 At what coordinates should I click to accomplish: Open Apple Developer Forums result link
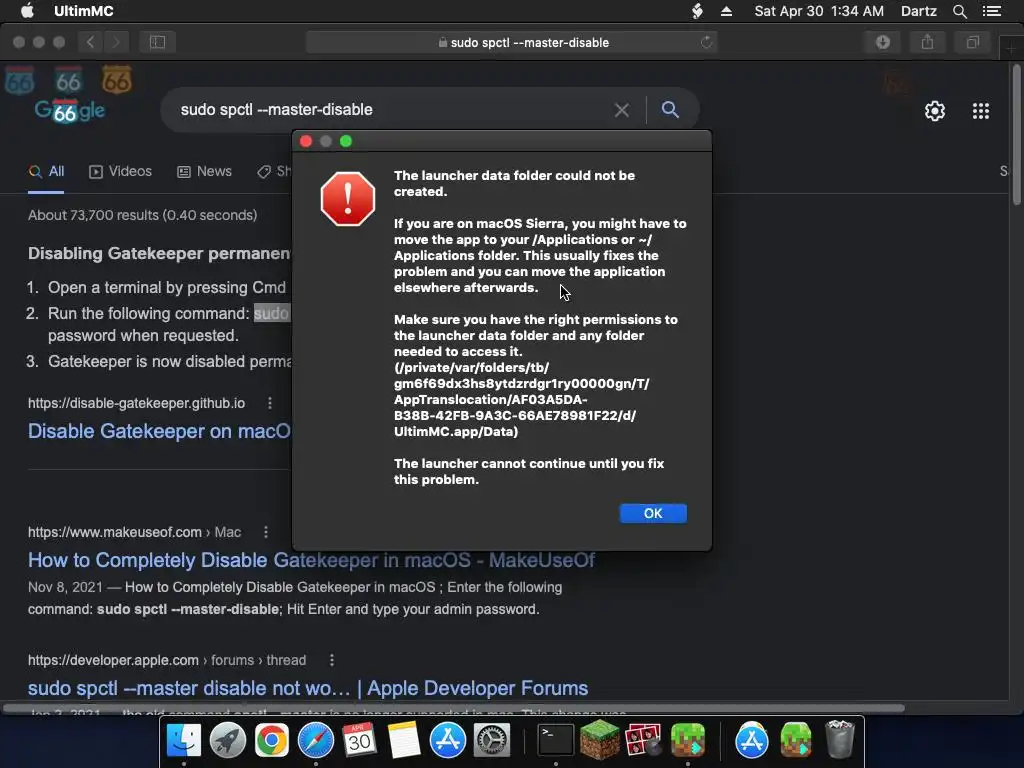click(308, 688)
